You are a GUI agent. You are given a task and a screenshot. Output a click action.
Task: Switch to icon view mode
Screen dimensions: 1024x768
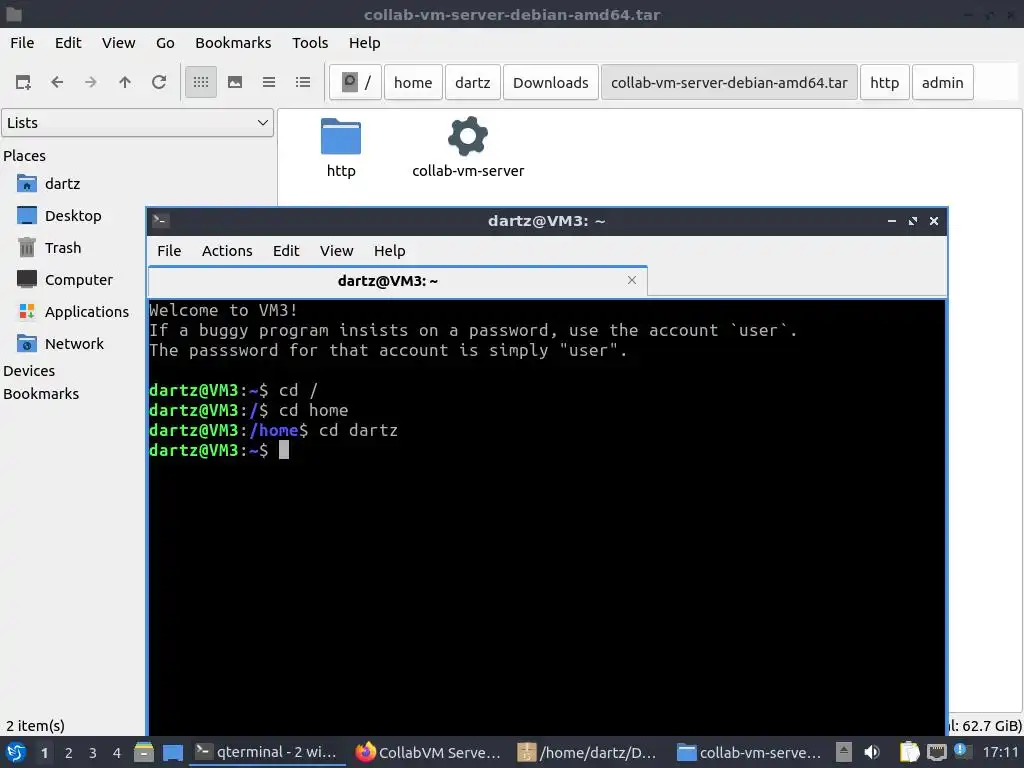click(x=201, y=82)
